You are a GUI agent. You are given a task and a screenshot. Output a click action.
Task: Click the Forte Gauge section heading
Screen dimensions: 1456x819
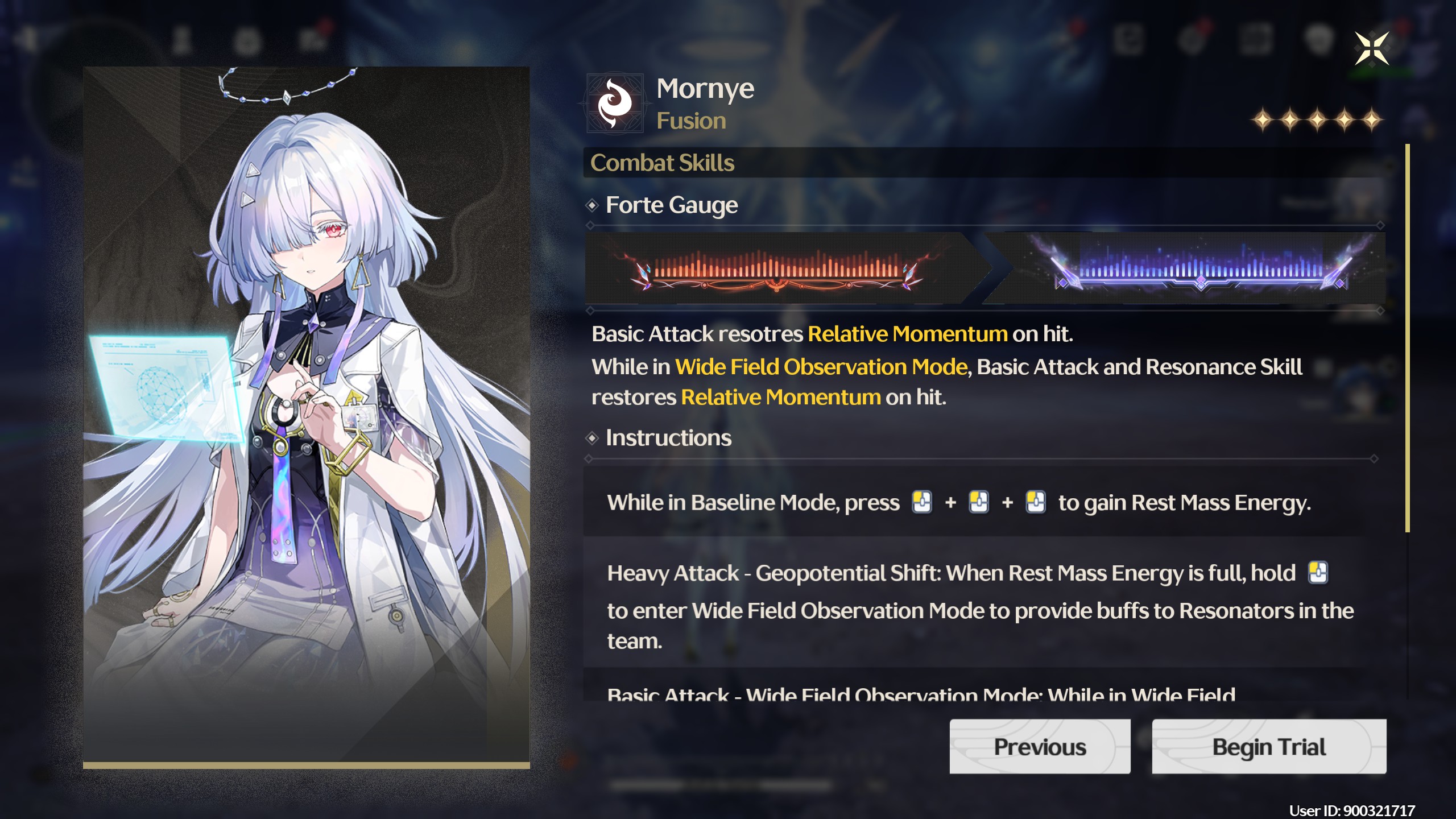pos(672,205)
